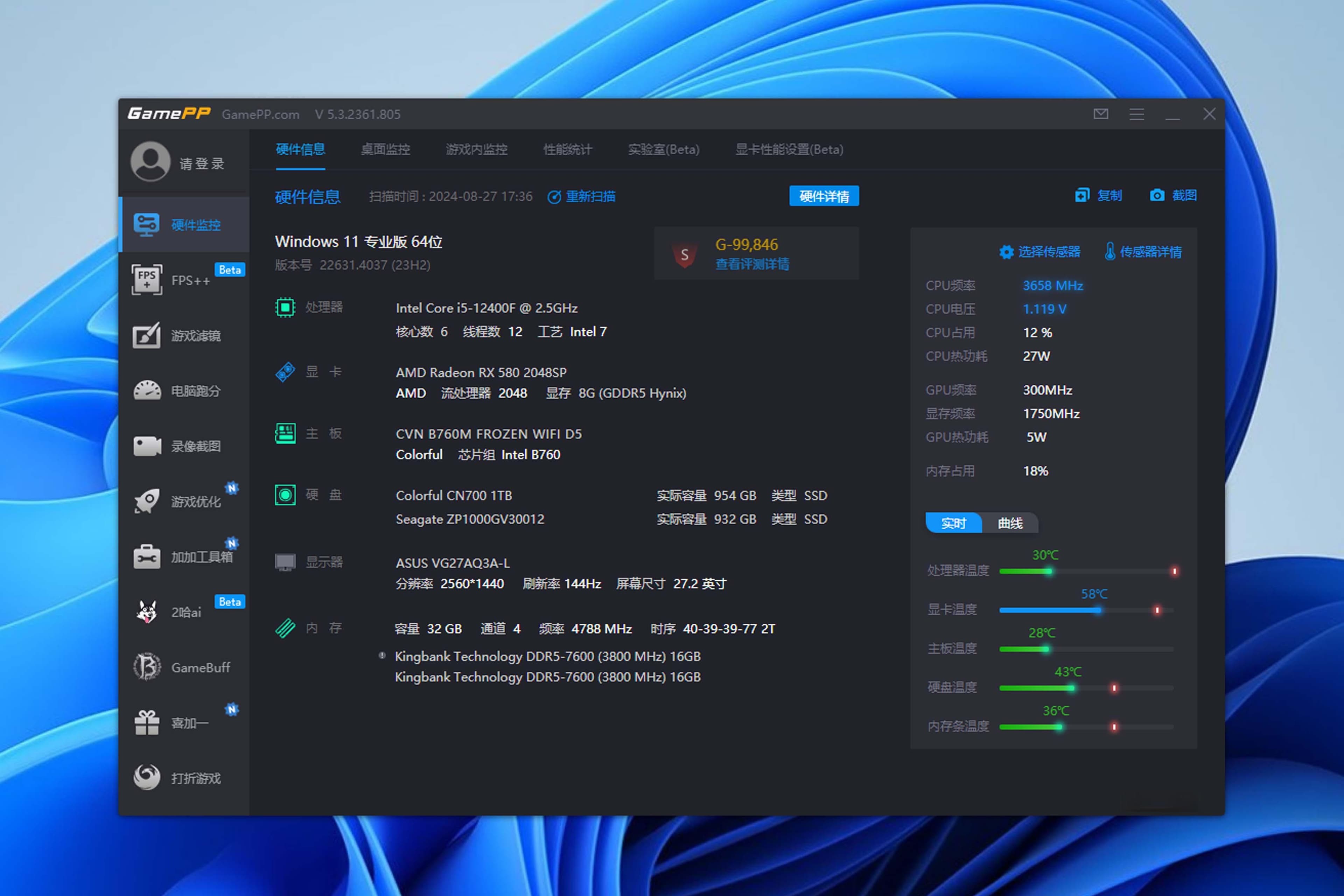Open the 打折游戏 discount games icon
Screen dimensions: 1344x896
coord(147,778)
